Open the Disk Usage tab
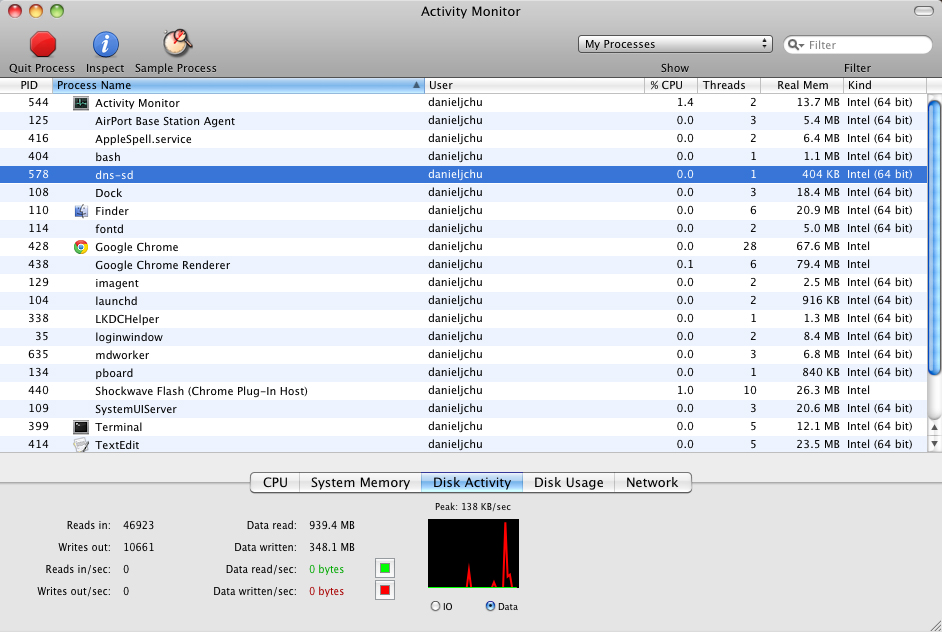This screenshot has height=632, width=942. (568, 482)
